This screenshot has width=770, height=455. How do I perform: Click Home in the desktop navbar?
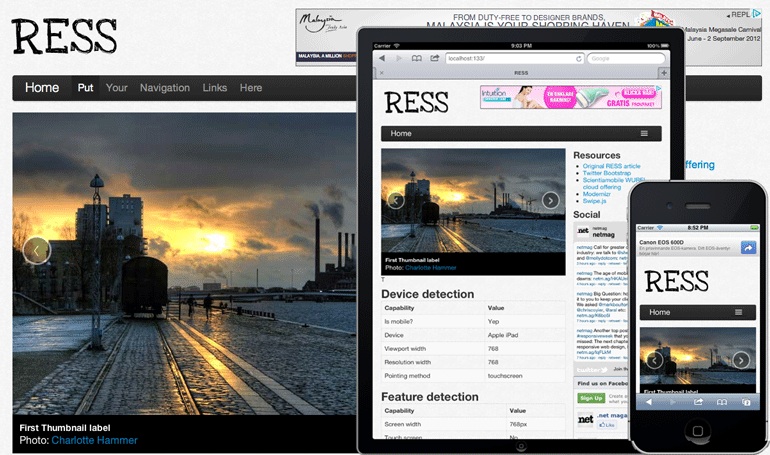(x=42, y=88)
